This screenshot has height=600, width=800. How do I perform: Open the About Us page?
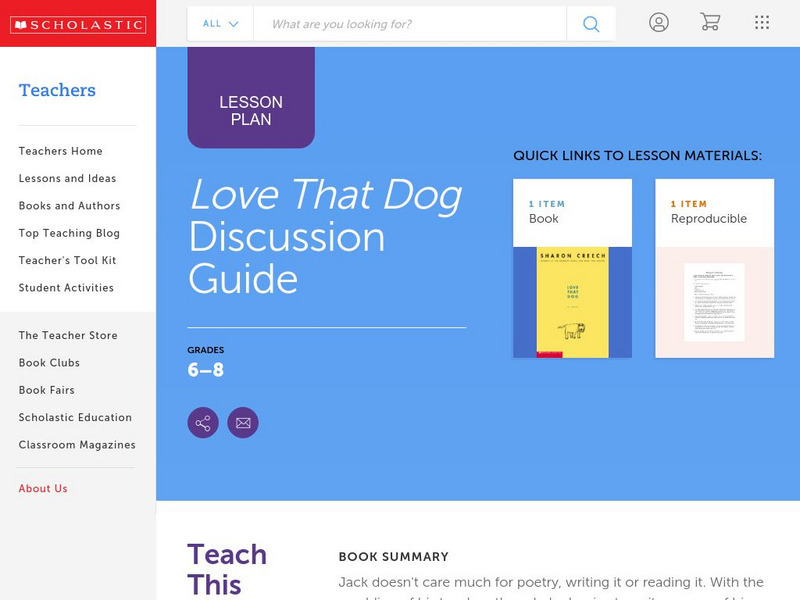click(42, 488)
